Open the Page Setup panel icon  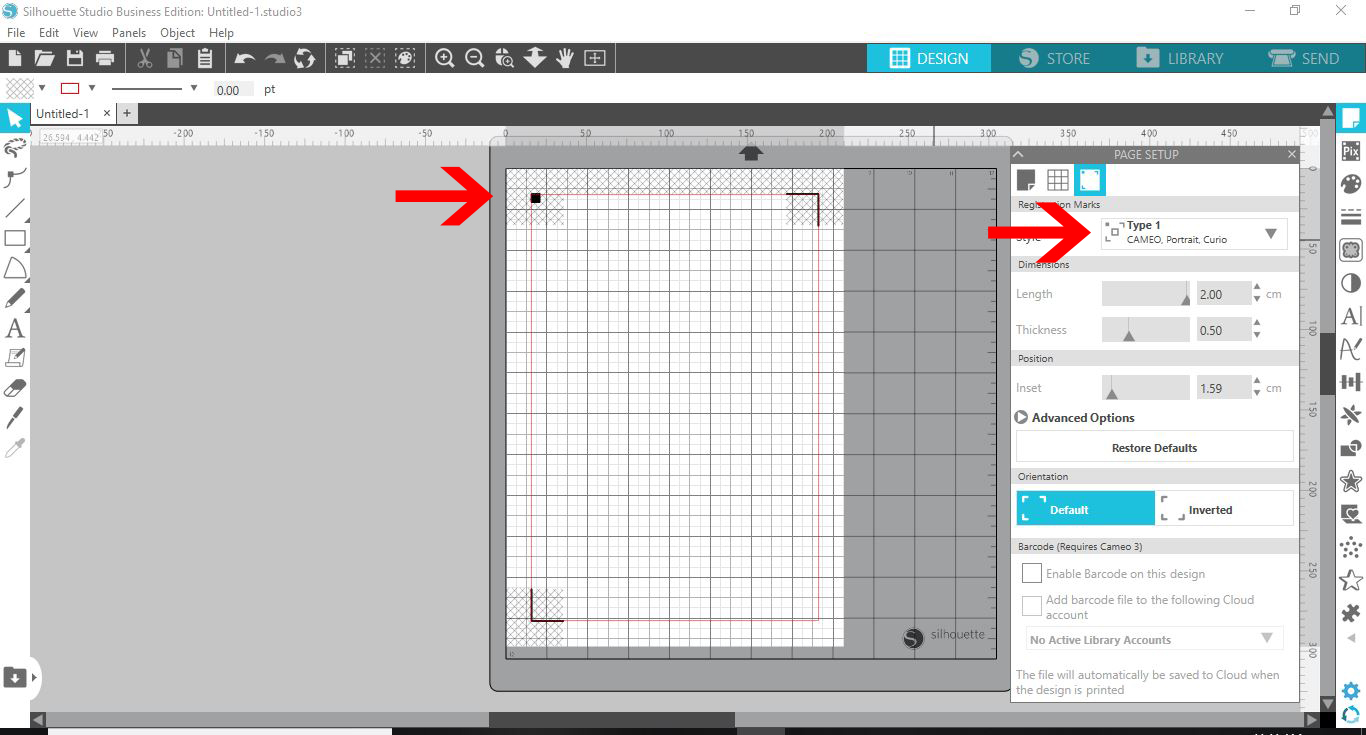[x=1351, y=118]
